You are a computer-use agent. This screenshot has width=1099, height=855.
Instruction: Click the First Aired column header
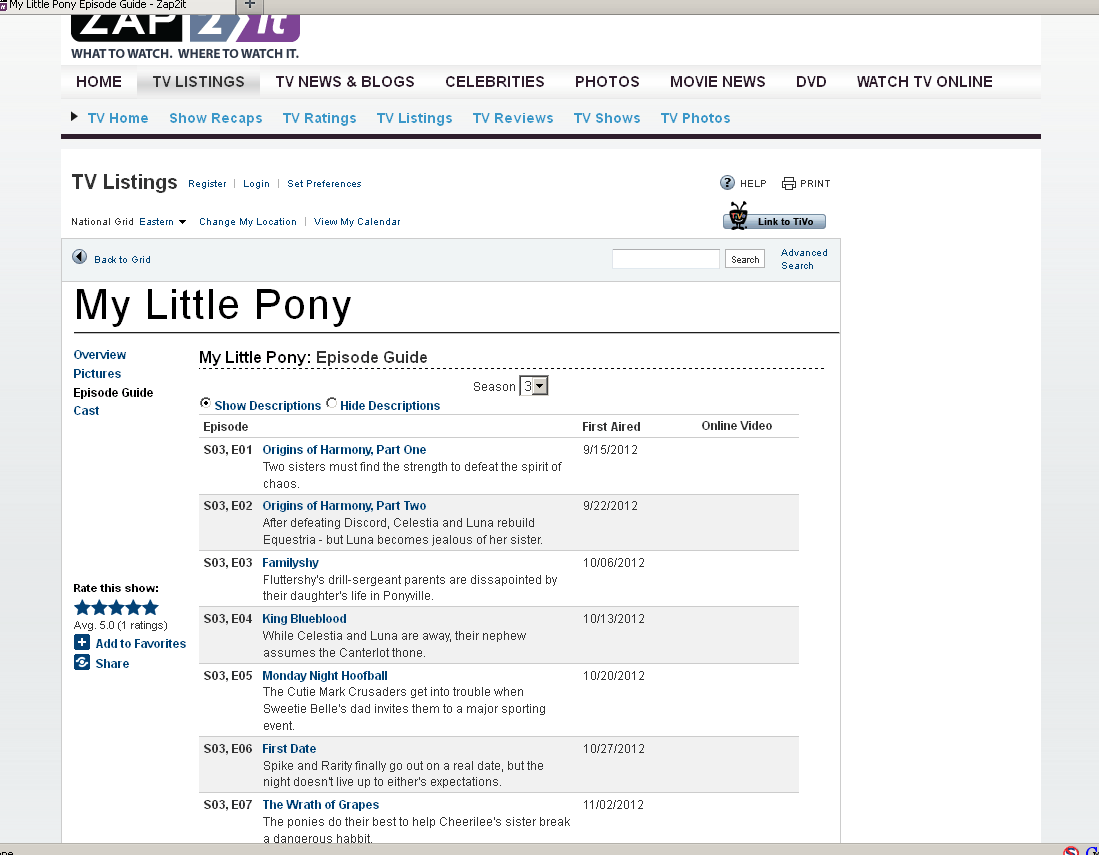611,427
